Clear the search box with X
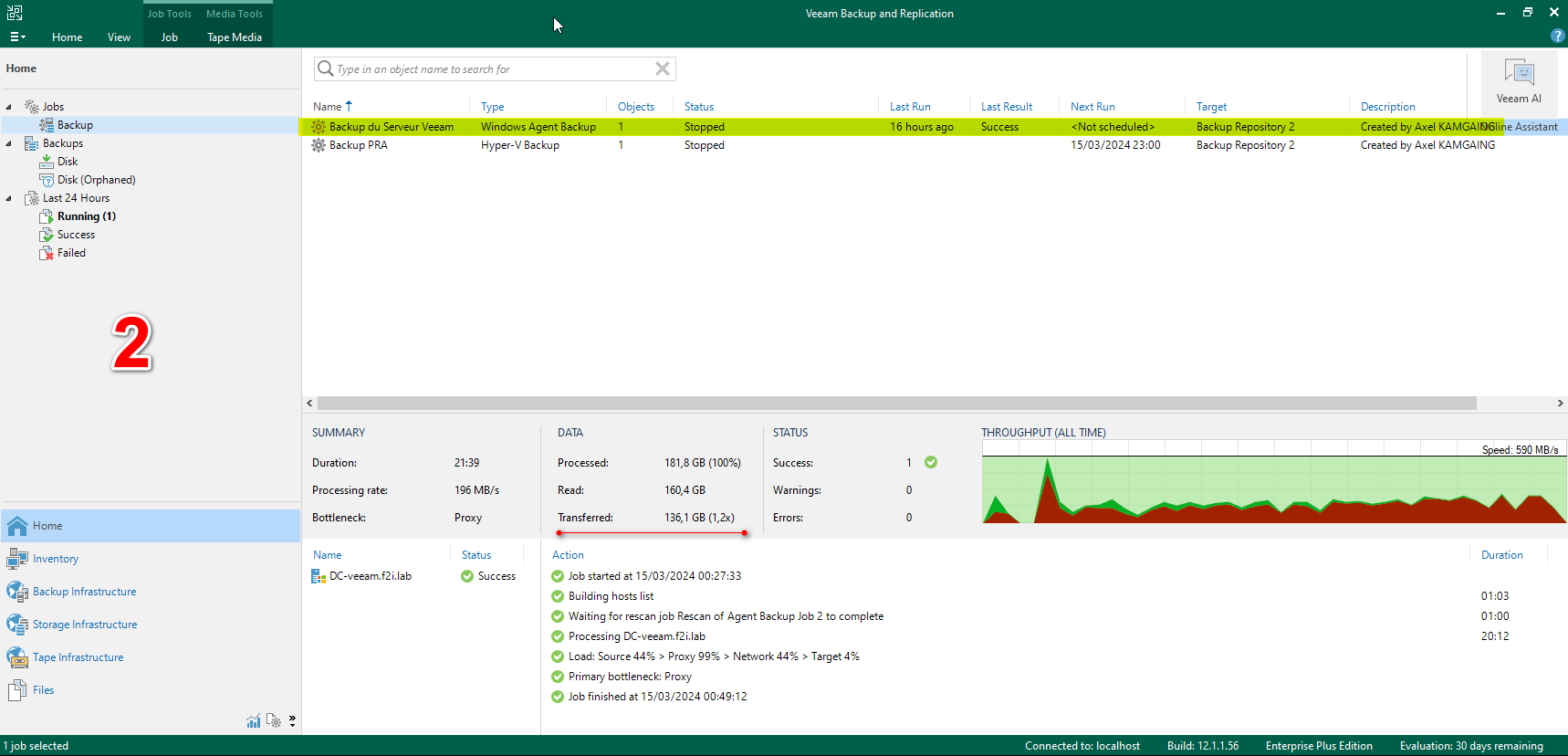The height and width of the screenshot is (756, 1568). coord(663,68)
